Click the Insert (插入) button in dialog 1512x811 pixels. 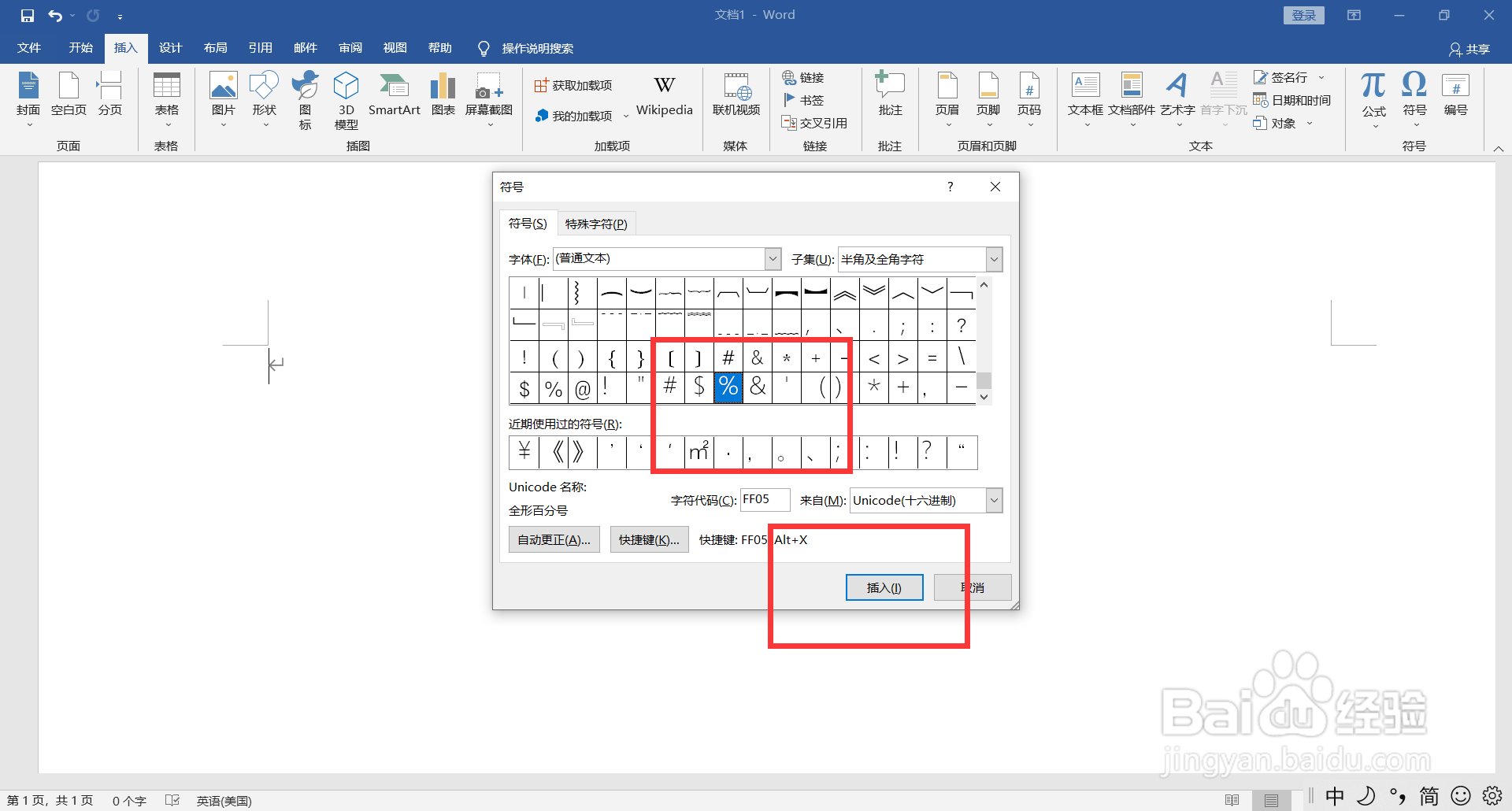coord(884,587)
